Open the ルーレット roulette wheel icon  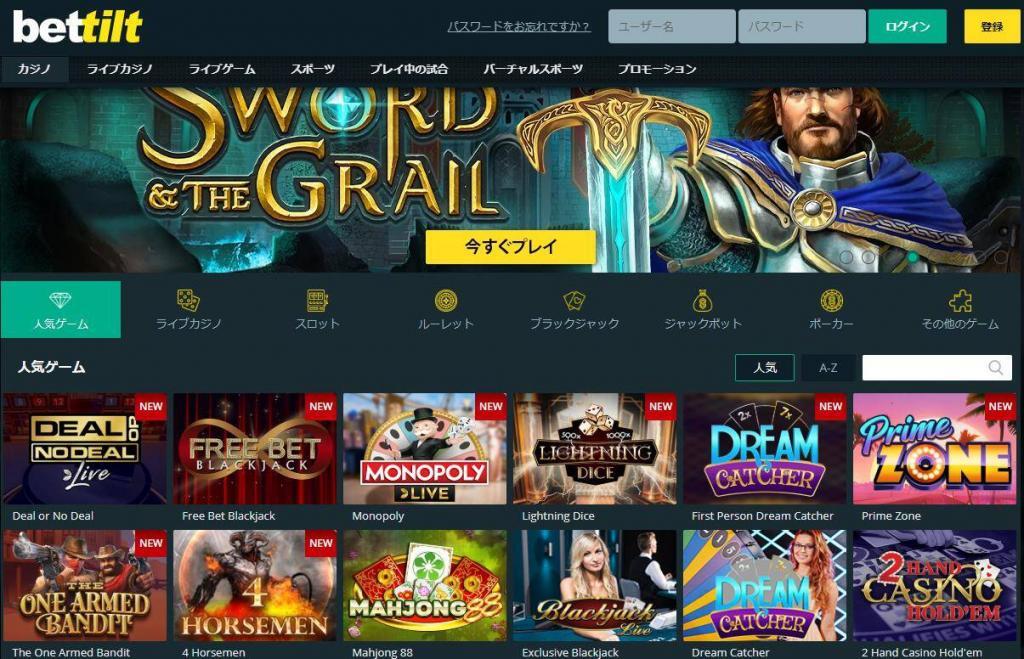(x=445, y=300)
